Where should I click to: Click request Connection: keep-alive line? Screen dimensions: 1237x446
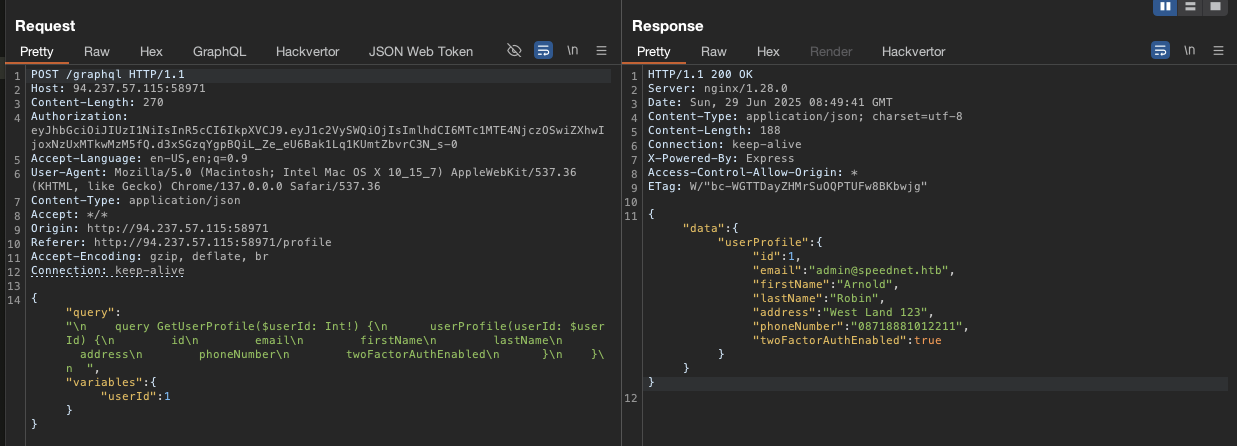(x=107, y=271)
